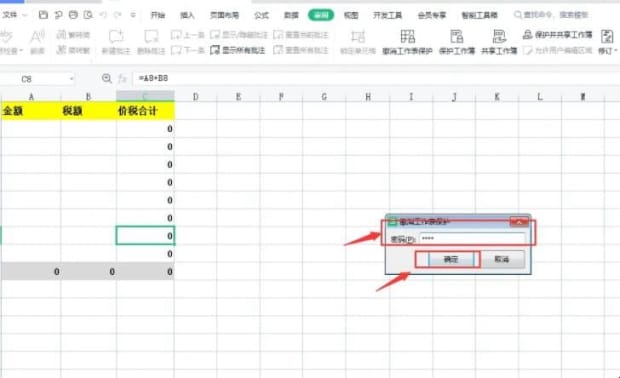Click the Print Preview icon
Viewport: 620px width, 378px height.
point(88,15)
